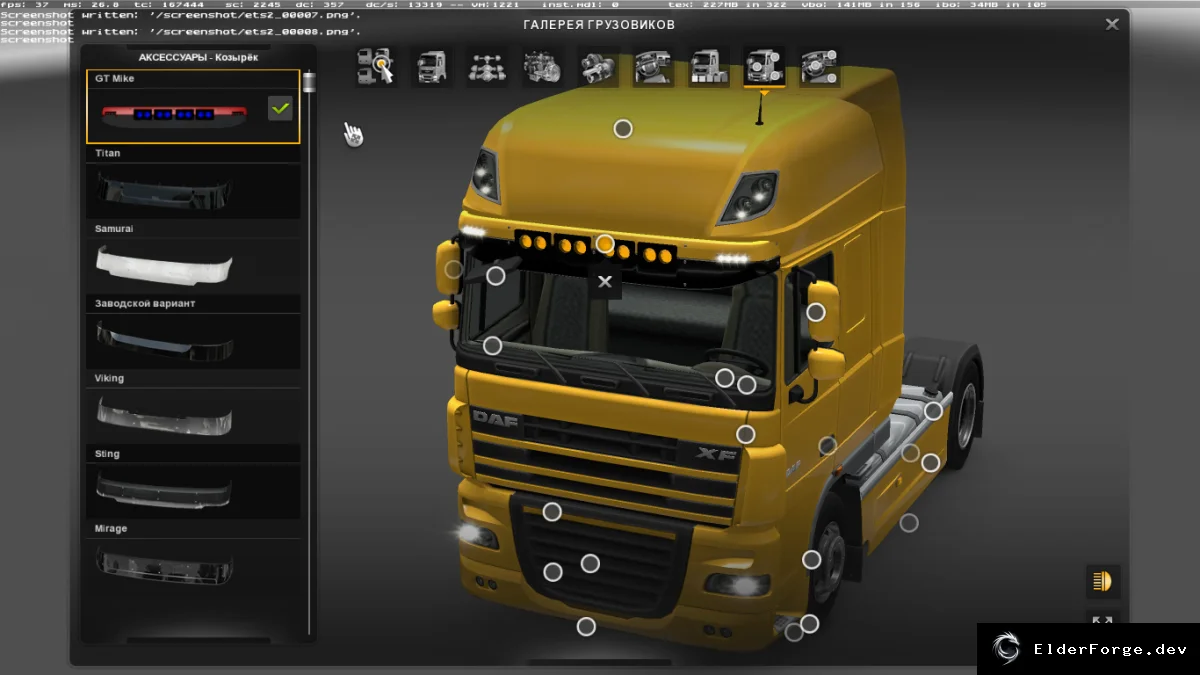Click the marker at the bumper's bottom center
This screenshot has width=1200, height=675.
[586, 626]
